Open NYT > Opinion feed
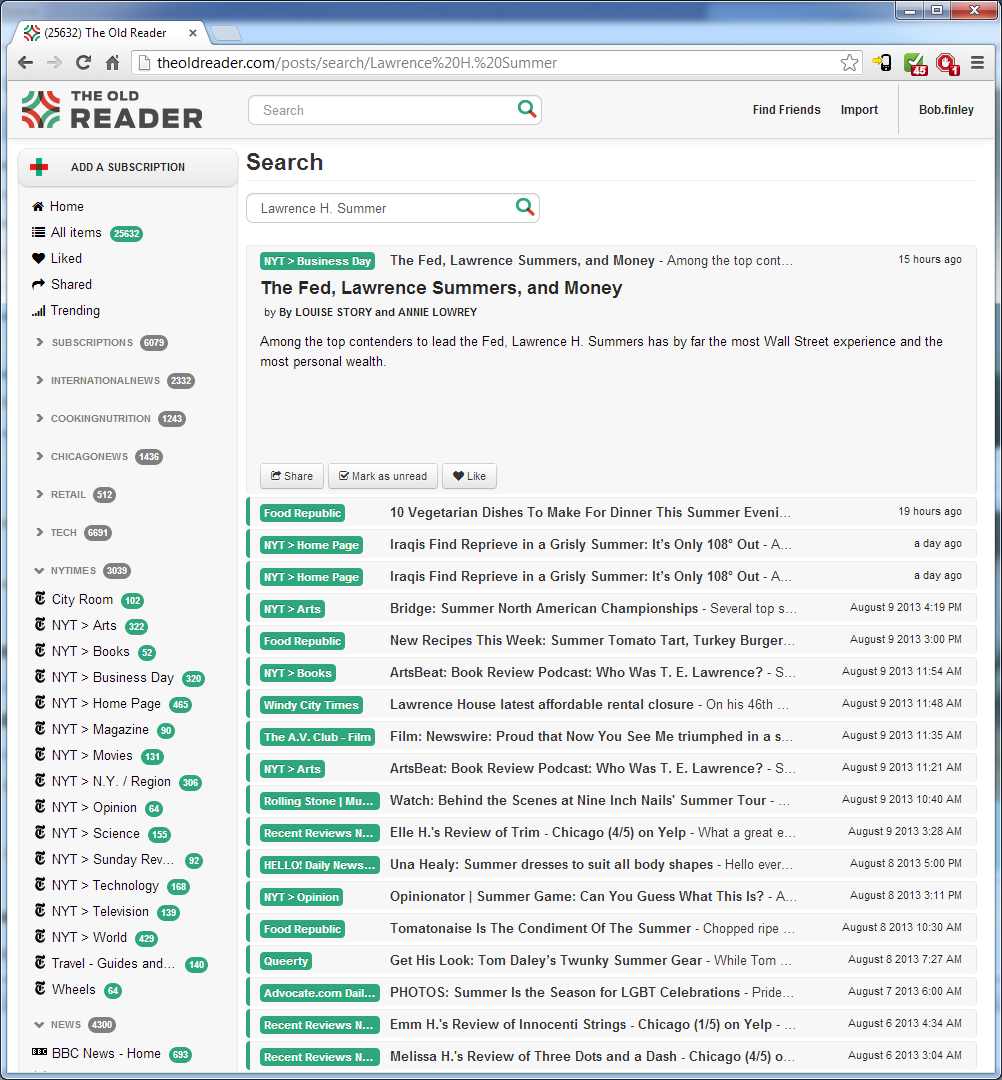 point(94,807)
